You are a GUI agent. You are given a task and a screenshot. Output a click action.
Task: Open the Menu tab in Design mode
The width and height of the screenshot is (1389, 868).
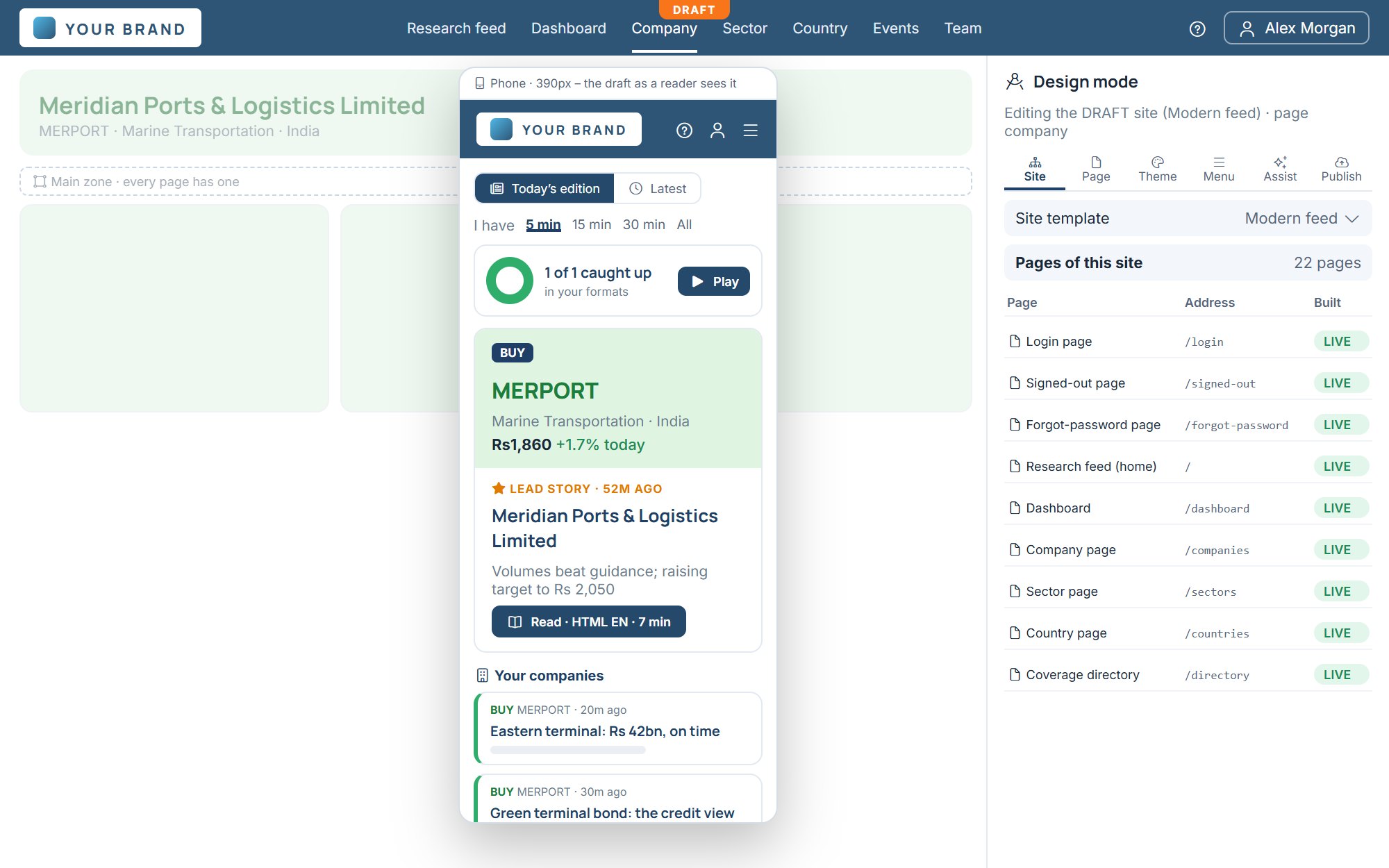click(1219, 170)
